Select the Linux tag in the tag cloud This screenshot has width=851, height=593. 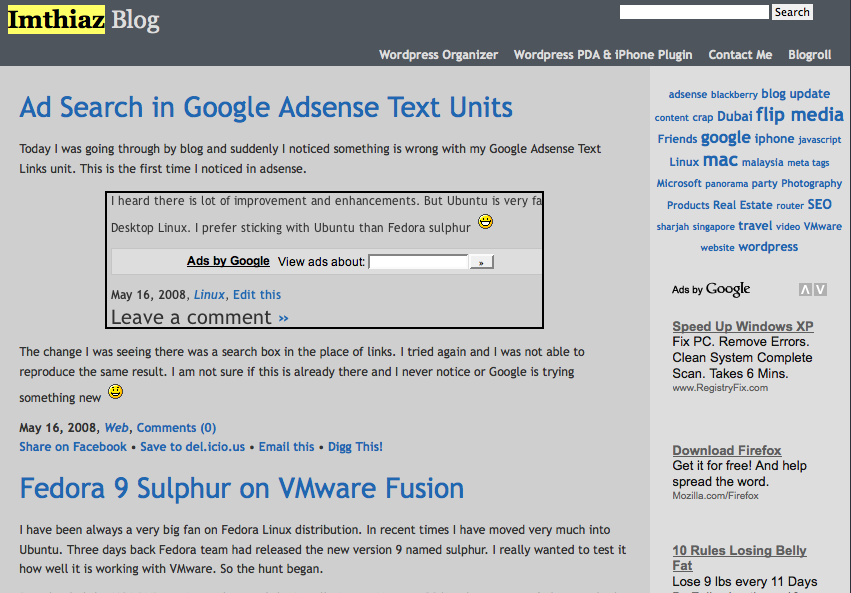click(x=684, y=162)
